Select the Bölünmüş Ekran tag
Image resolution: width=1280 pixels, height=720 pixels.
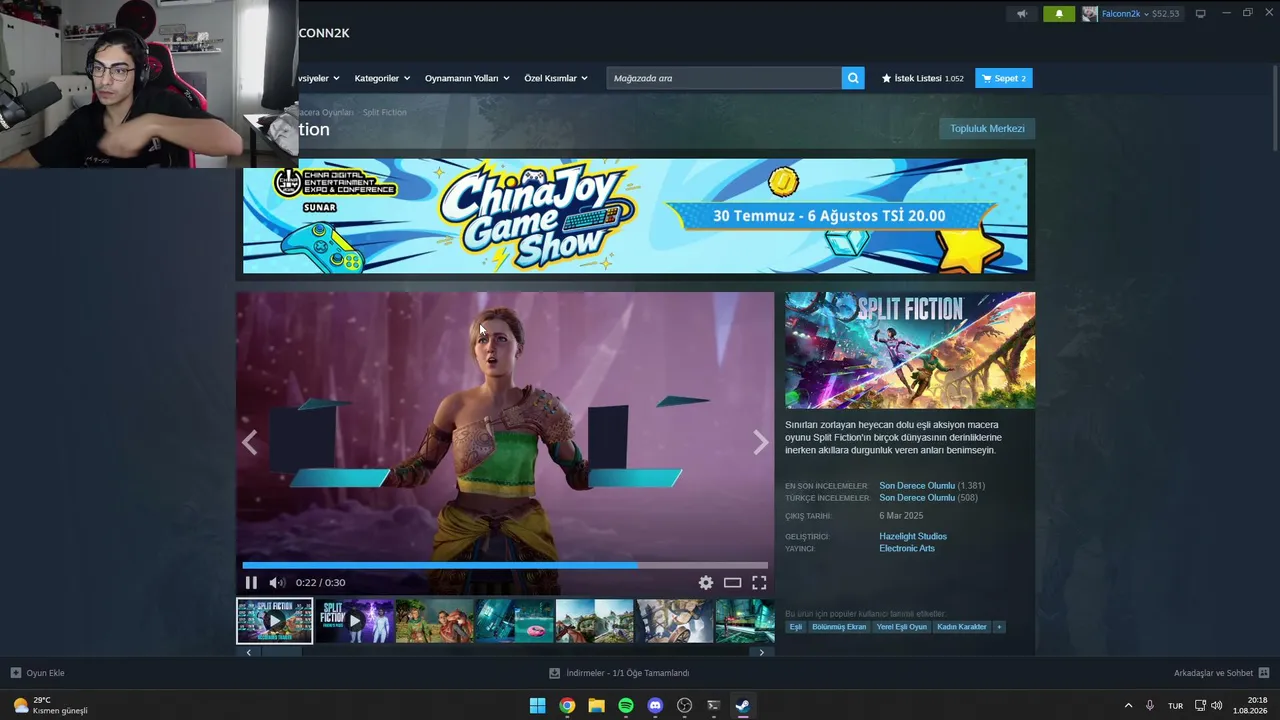coord(839,627)
